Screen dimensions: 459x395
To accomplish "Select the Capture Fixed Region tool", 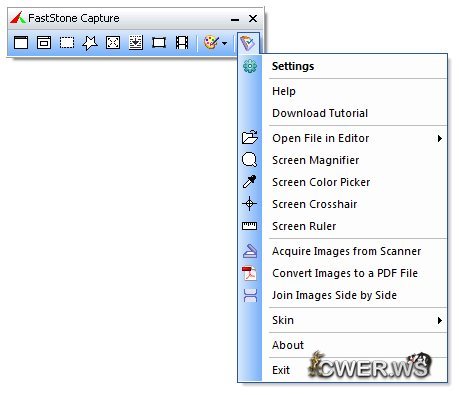I will pos(159,43).
